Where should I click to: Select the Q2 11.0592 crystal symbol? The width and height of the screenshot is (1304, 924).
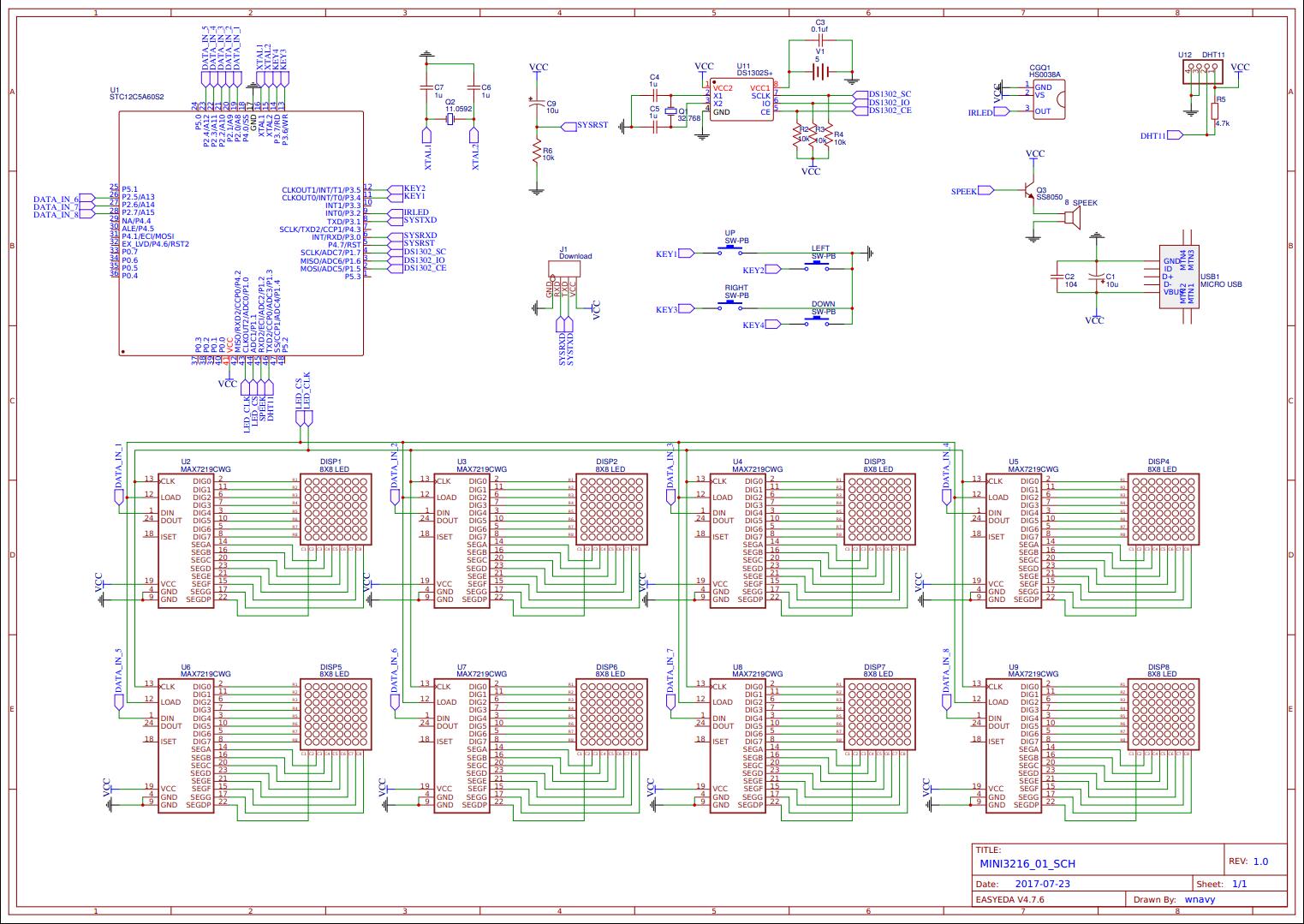coord(450,120)
